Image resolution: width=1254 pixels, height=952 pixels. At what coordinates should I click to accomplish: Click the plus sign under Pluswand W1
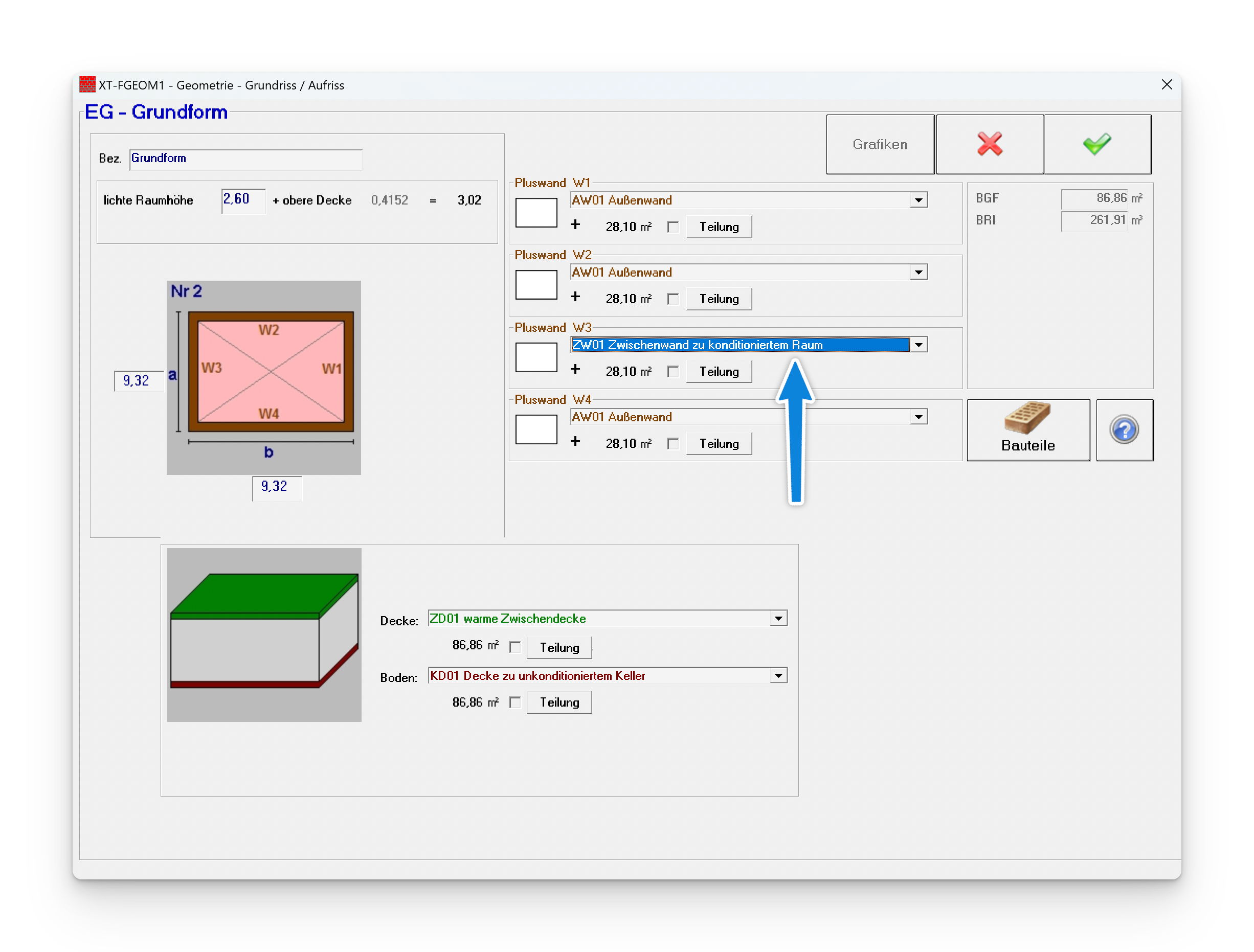(x=575, y=225)
